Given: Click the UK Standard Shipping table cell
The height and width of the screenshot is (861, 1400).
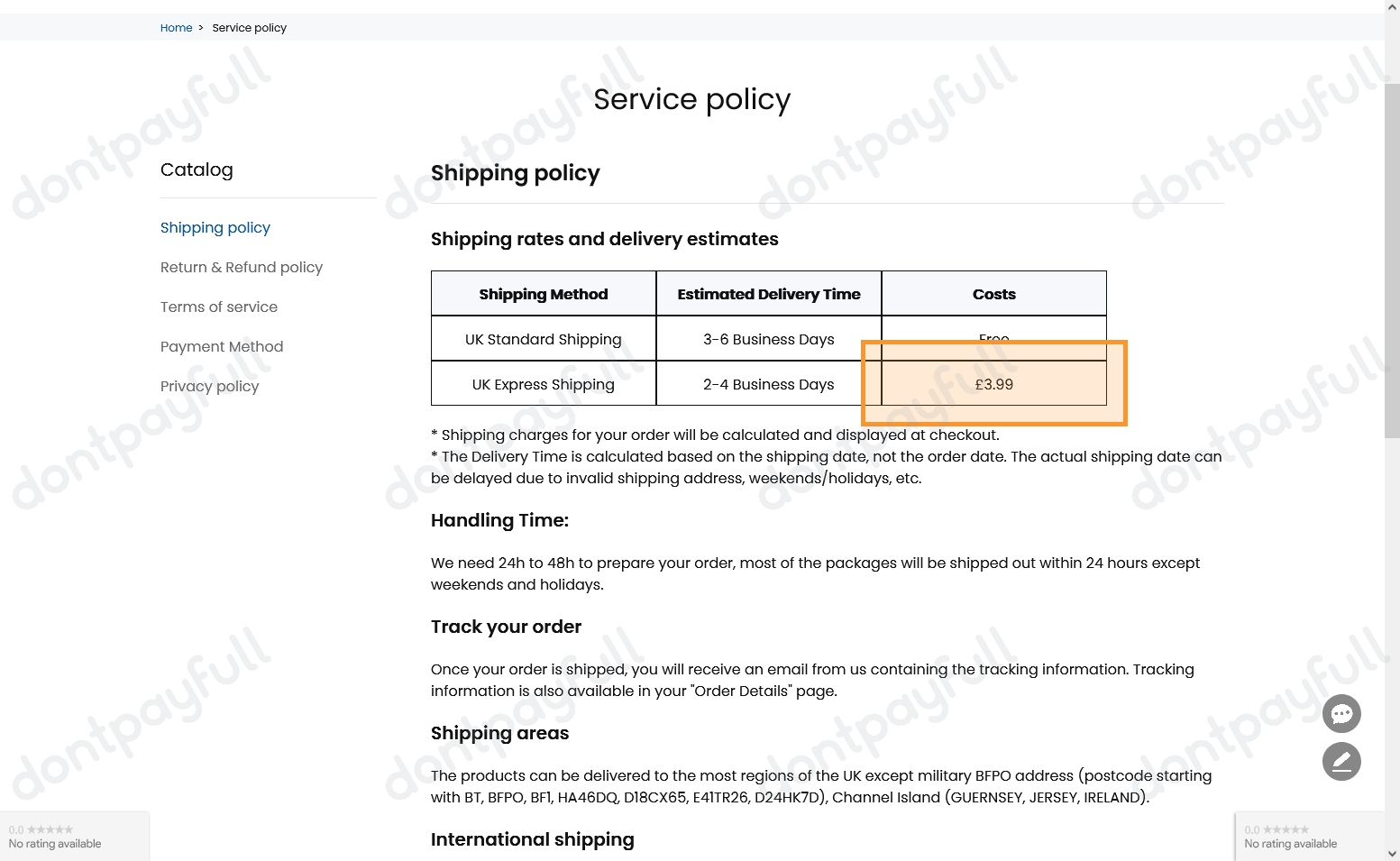Looking at the screenshot, I should click(x=544, y=339).
